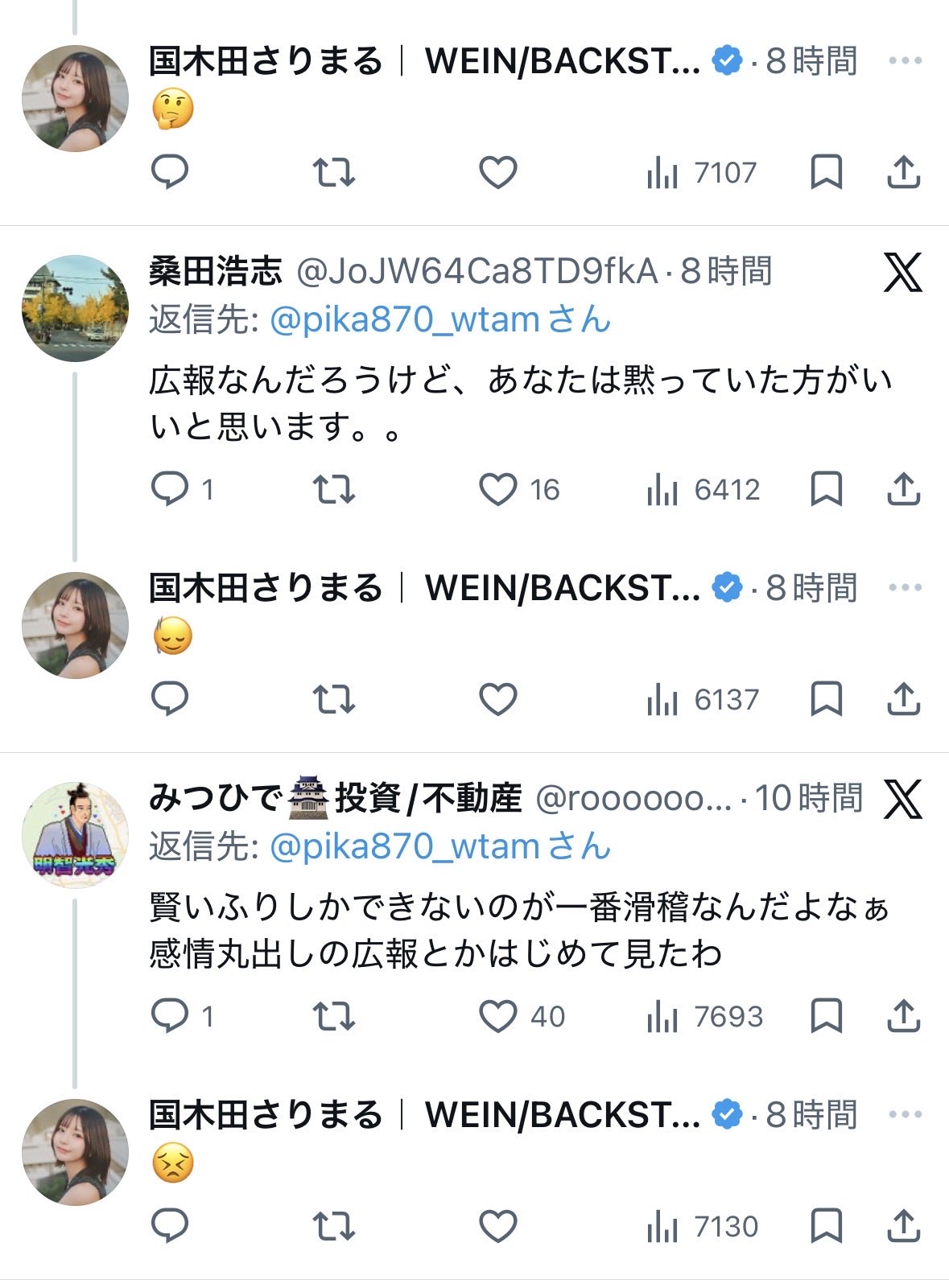Share the tweet with 6412 views
This screenshot has height=1288, width=949.
coord(903,489)
